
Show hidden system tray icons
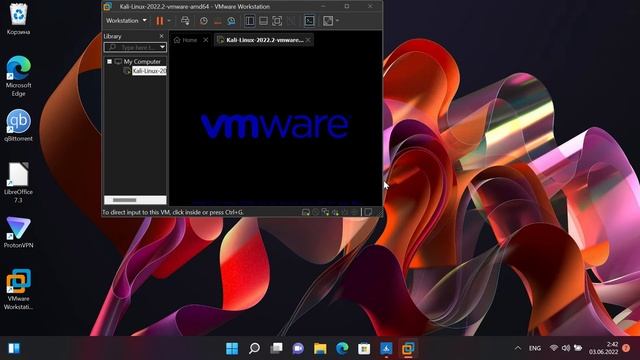tap(518, 348)
